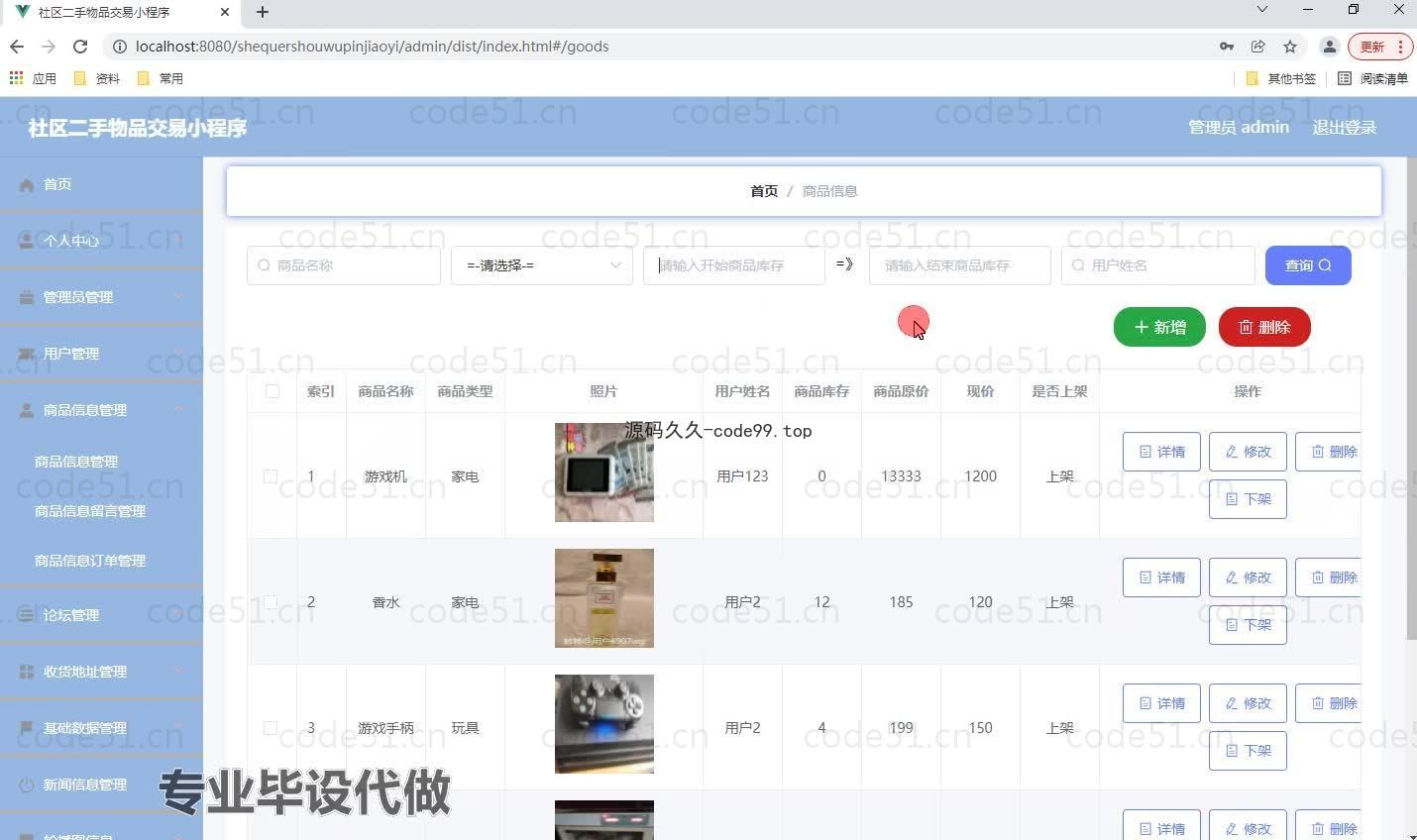Expand 新闻信息管理 sidebar menu
Viewport: 1417px width, 840px height.
point(101,785)
